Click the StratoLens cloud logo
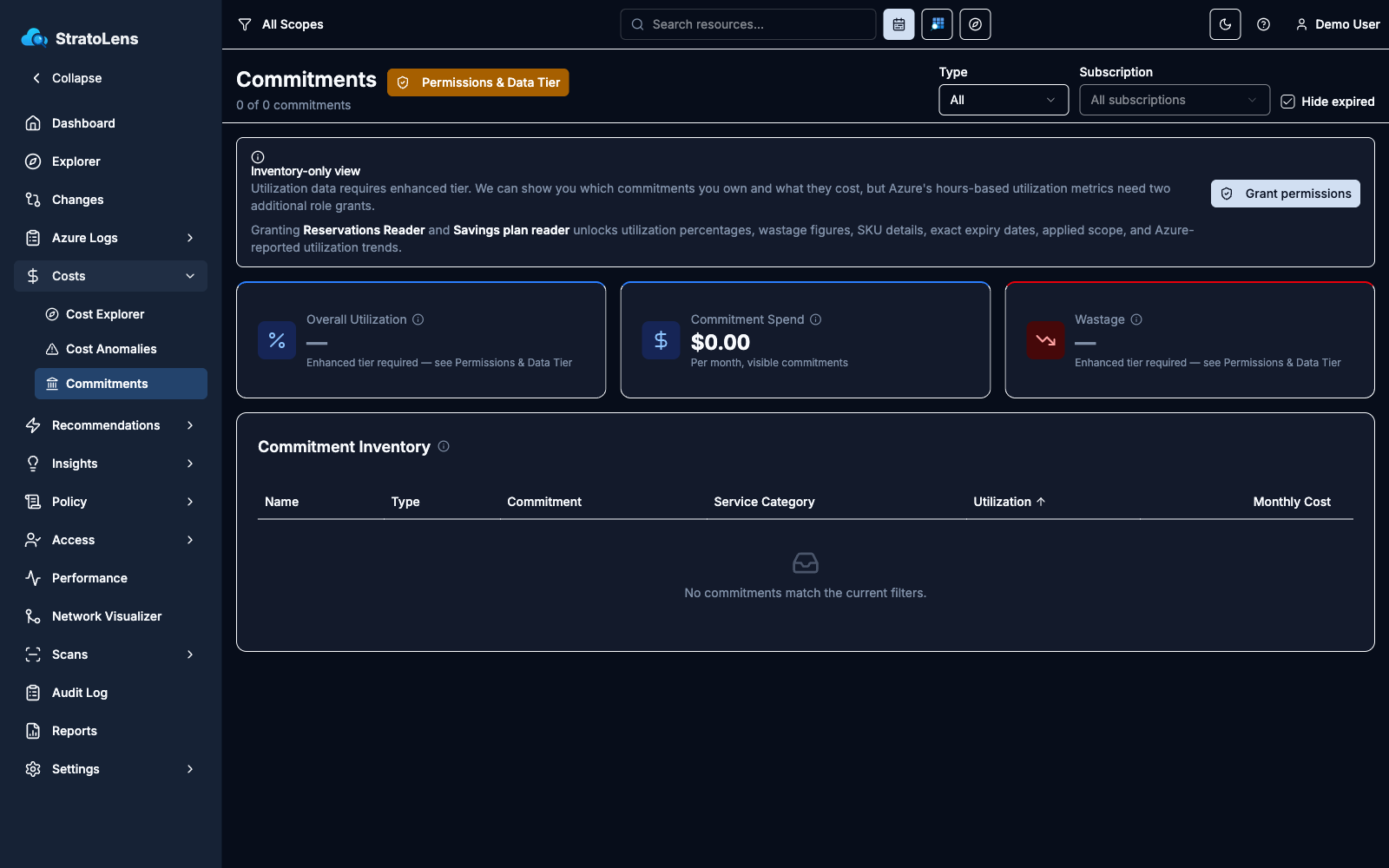1389x868 pixels. tap(35, 37)
